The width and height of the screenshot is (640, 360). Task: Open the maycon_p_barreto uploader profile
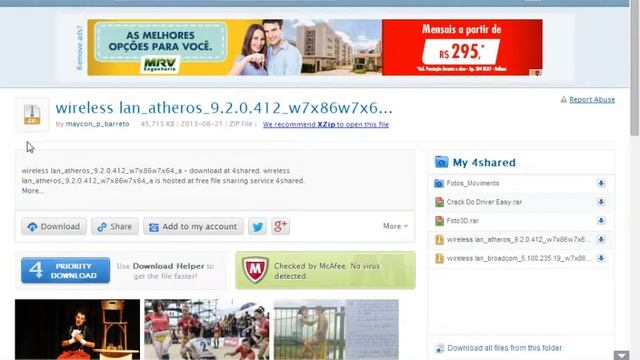click(97, 124)
